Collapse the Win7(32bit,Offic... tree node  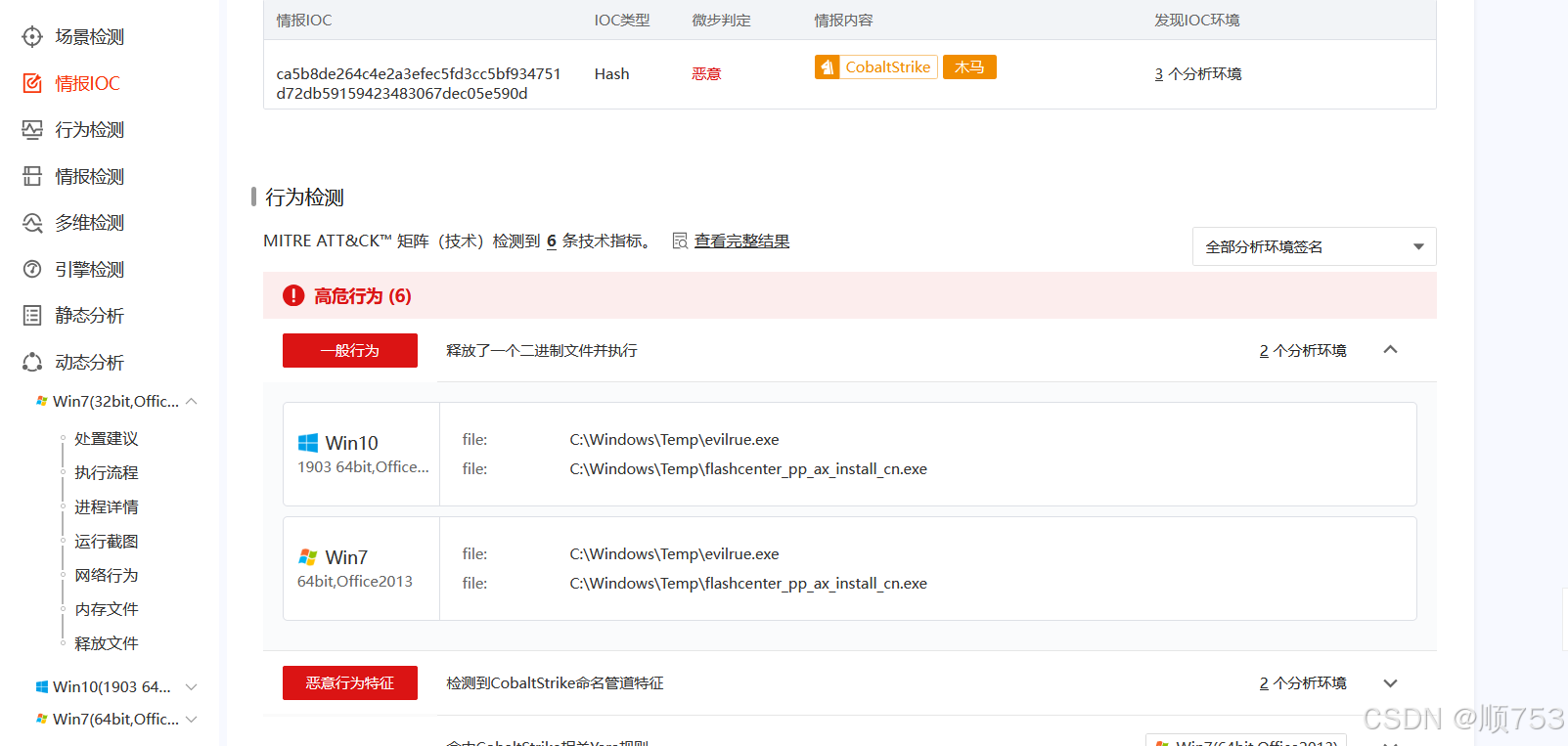[192, 401]
